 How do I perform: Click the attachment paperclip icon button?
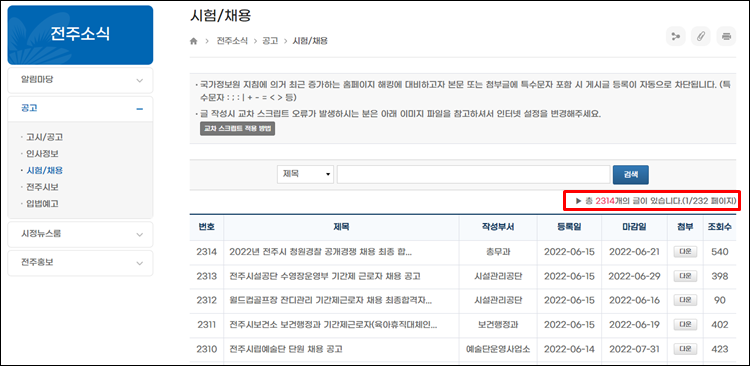click(701, 36)
